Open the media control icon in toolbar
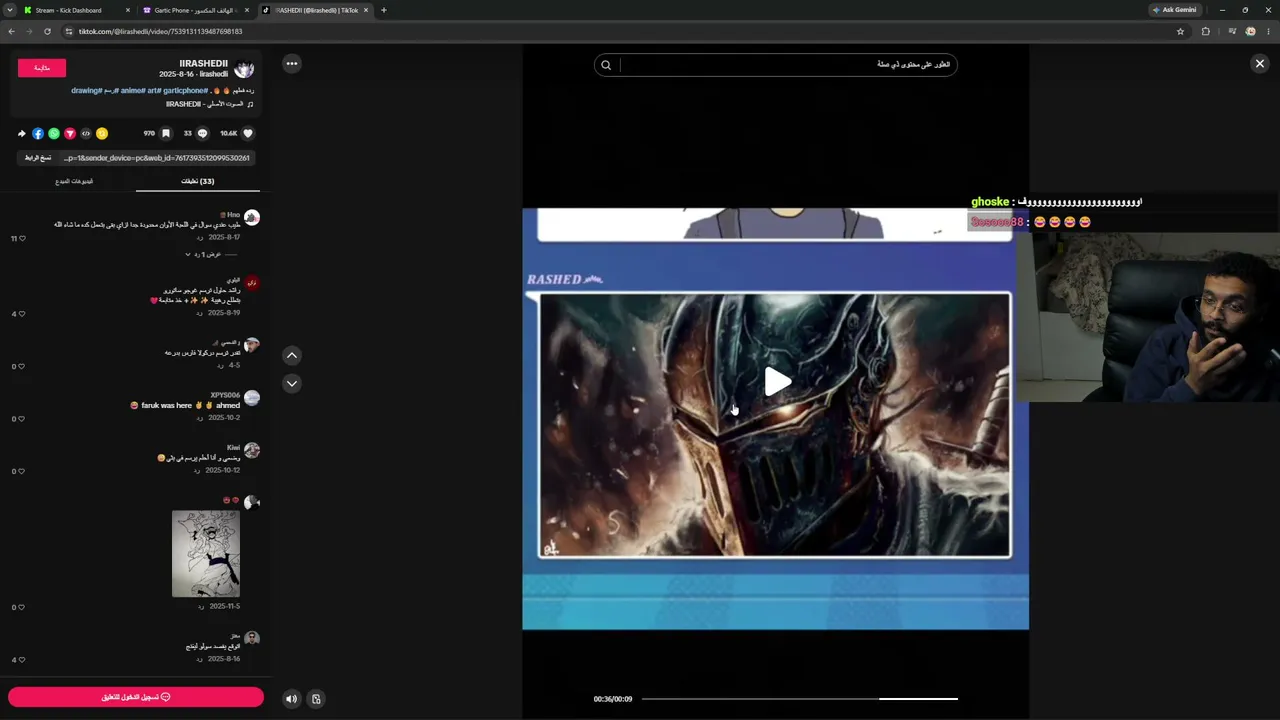This screenshot has width=1280, height=720. pos(1231,31)
